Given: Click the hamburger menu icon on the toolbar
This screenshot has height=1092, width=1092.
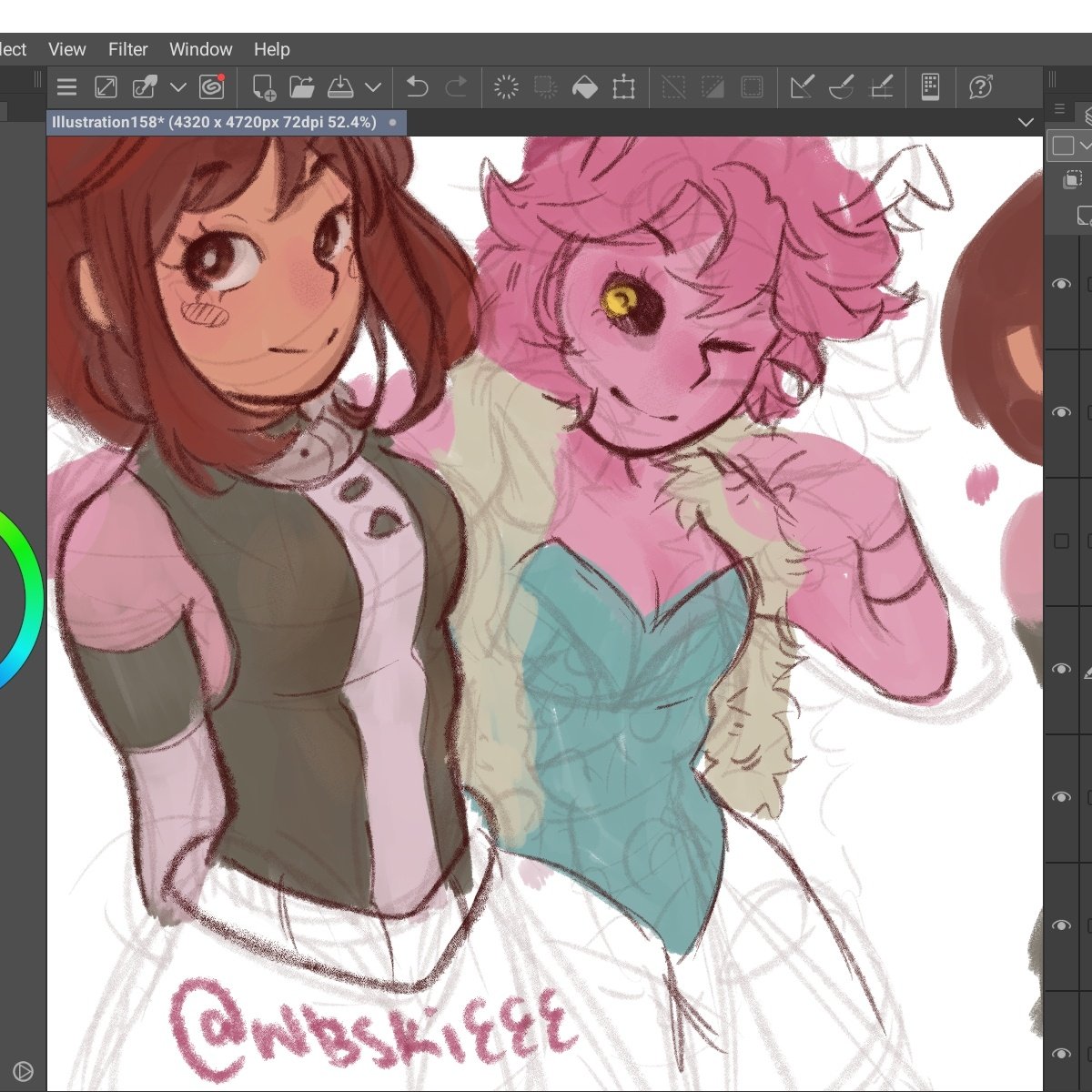Looking at the screenshot, I should coord(66,86).
